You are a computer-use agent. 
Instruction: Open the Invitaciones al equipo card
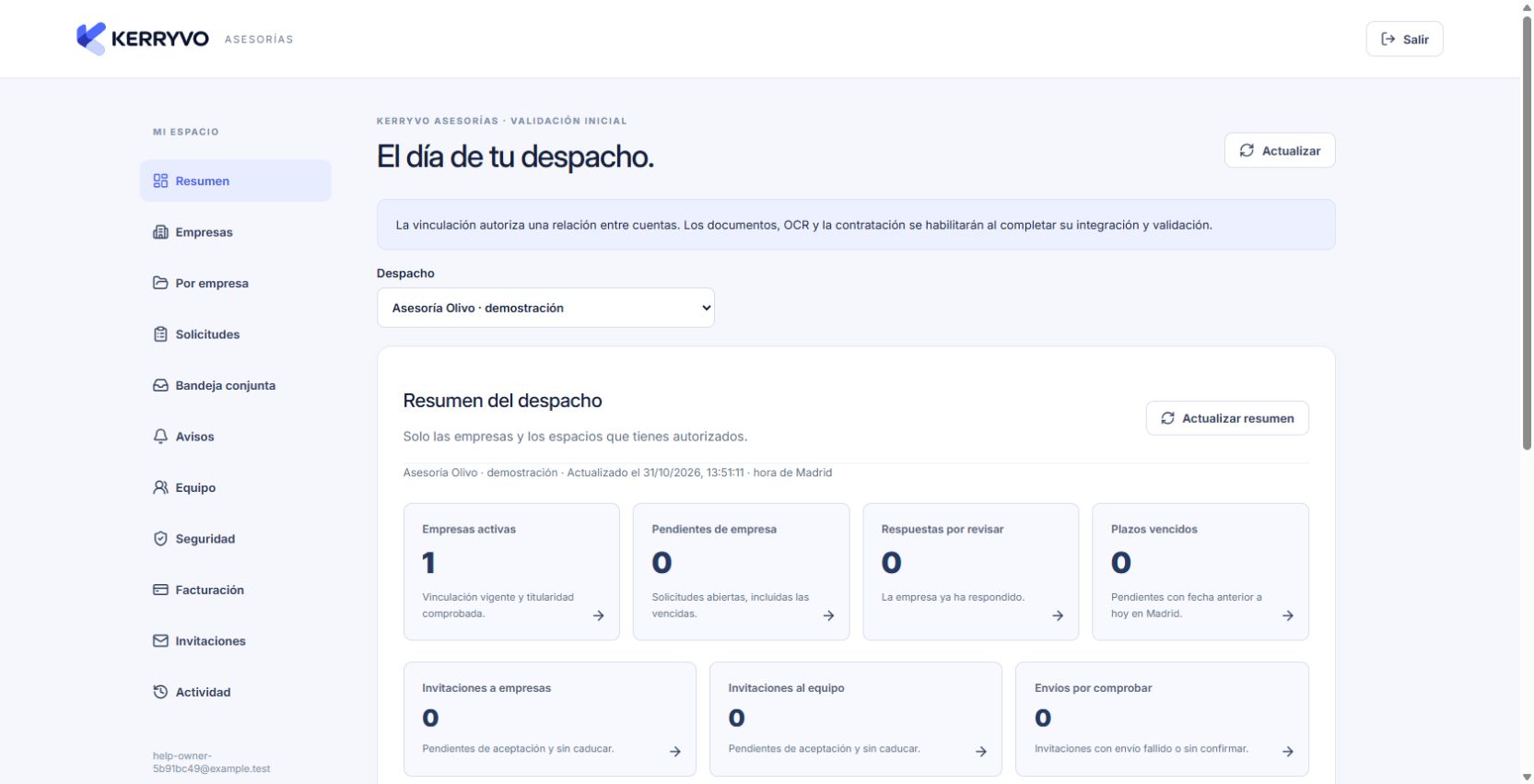(x=856, y=719)
